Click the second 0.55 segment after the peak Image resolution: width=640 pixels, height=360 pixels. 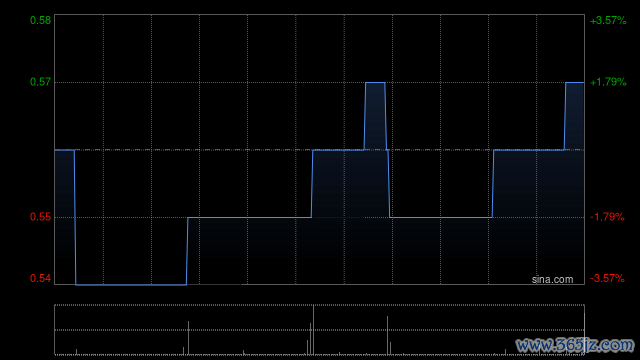[x=441, y=217]
